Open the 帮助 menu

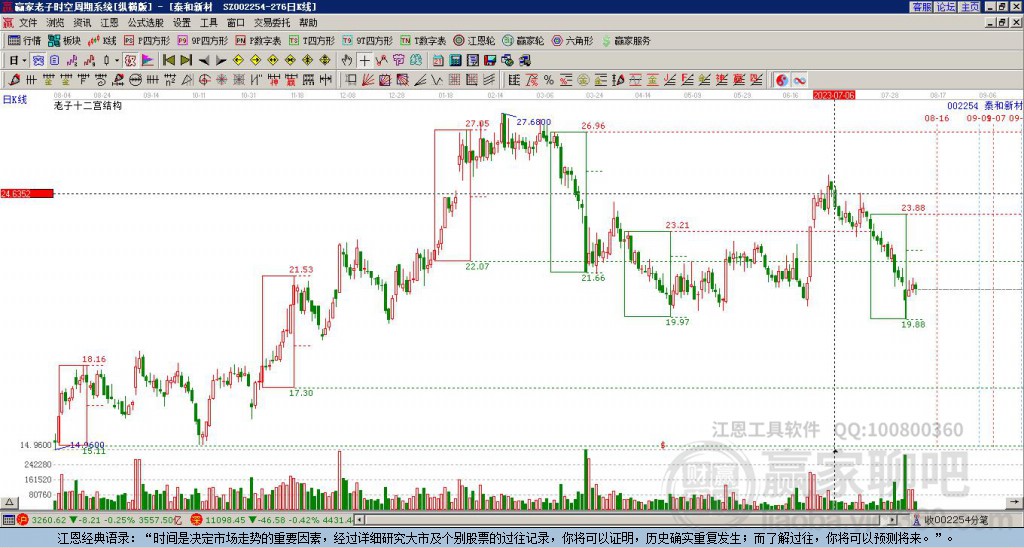coord(308,23)
